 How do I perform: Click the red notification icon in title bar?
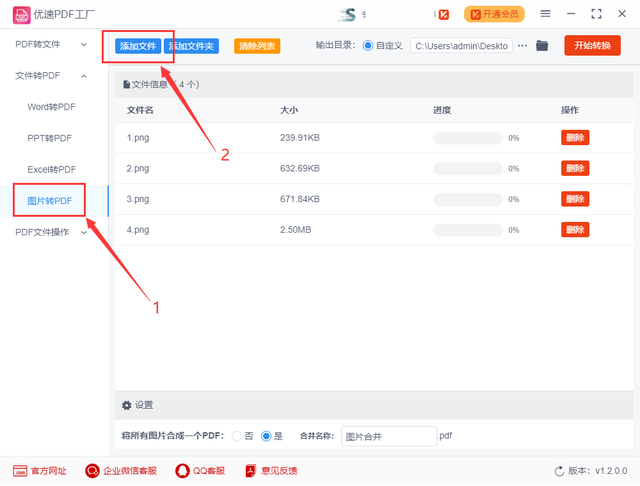click(444, 15)
